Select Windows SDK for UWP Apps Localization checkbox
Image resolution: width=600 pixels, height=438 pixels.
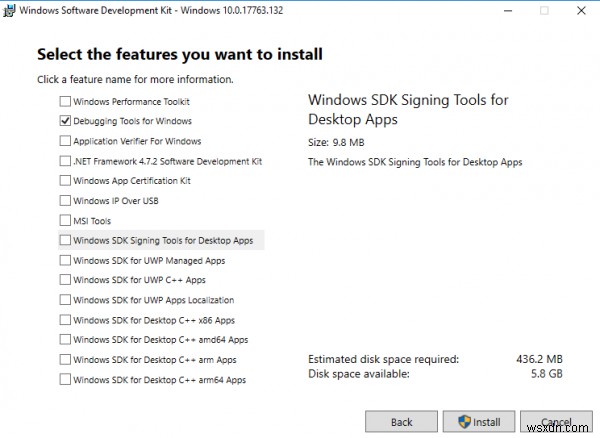tap(66, 300)
